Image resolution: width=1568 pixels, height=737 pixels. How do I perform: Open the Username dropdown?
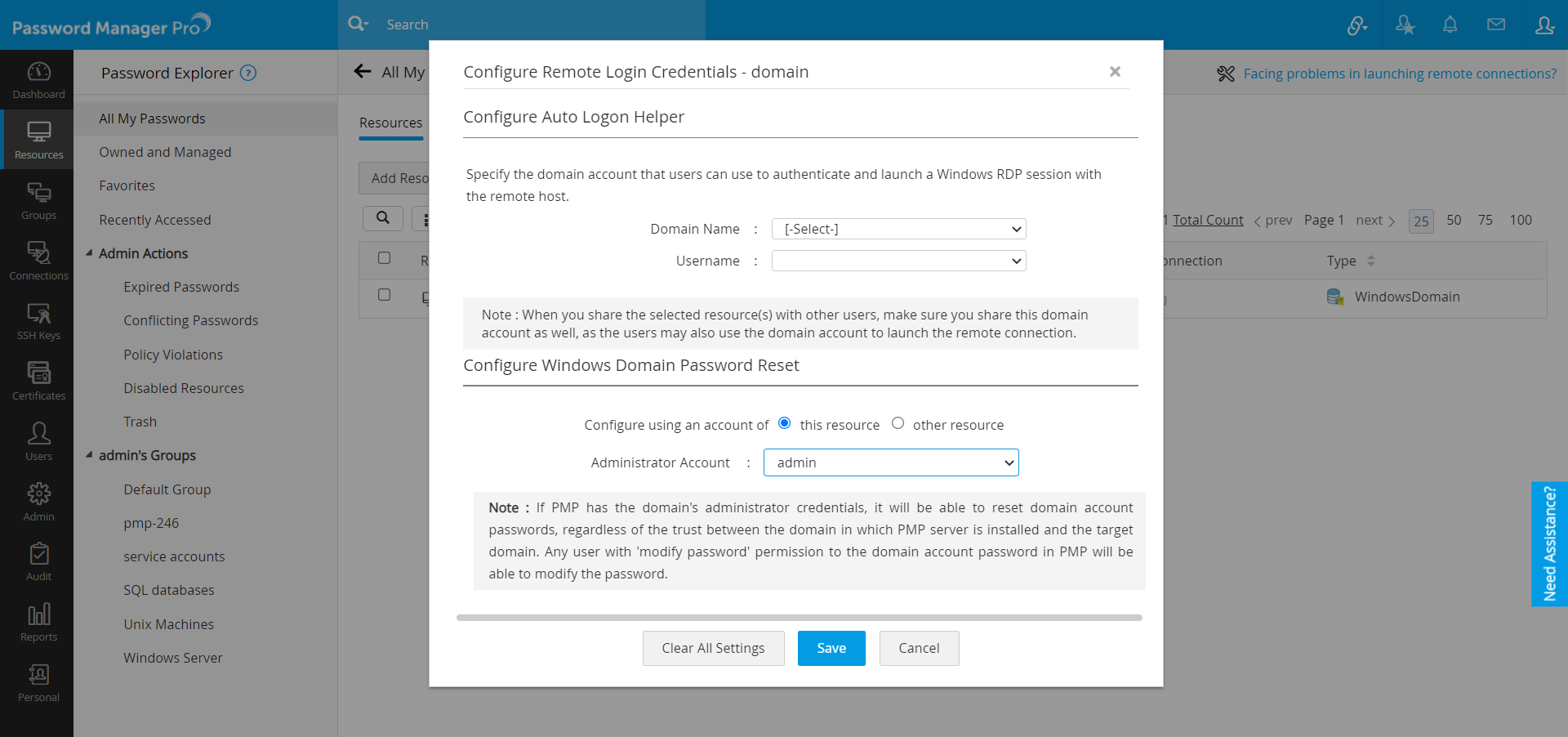[x=898, y=261]
